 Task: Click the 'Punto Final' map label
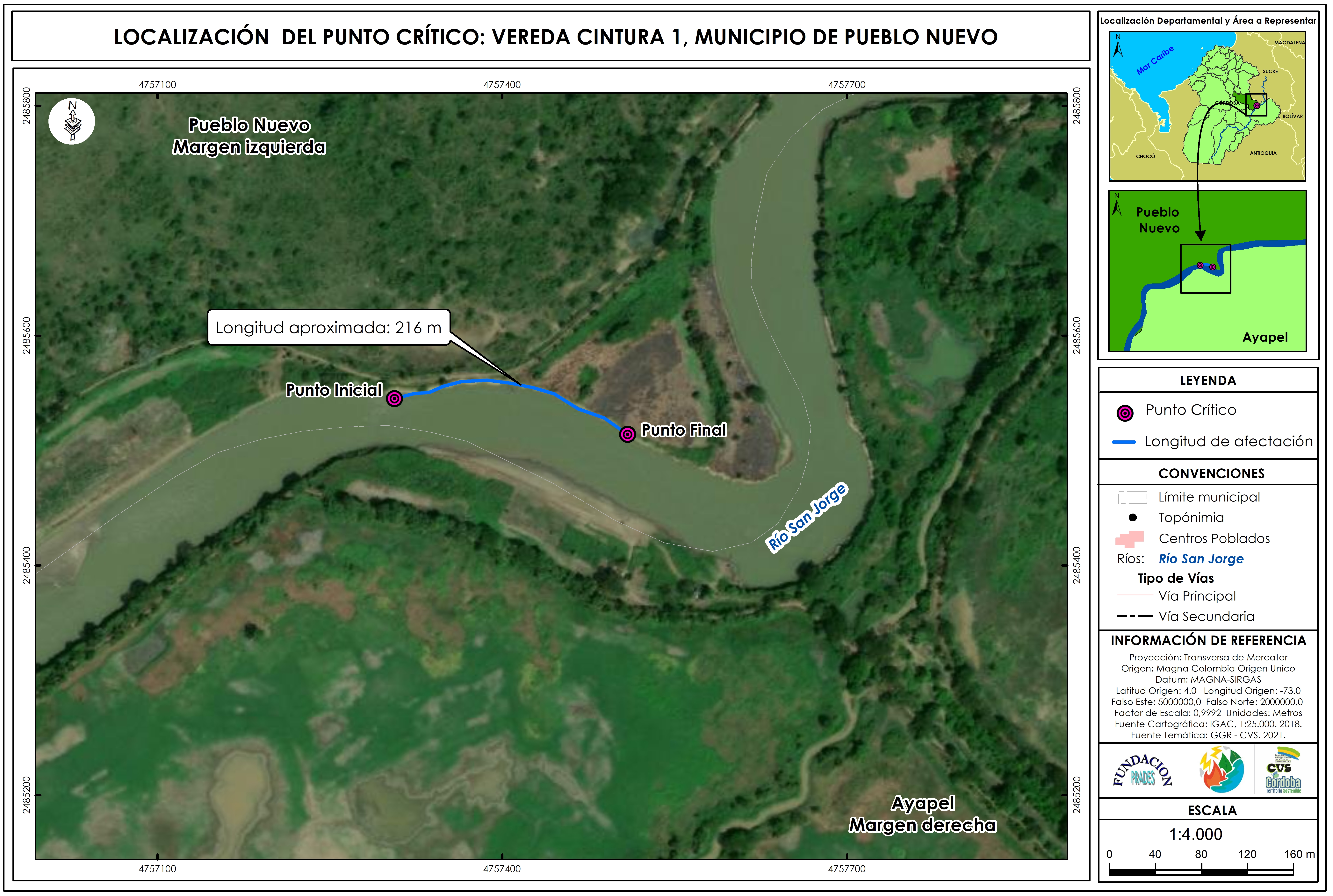pyautogui.click(x=684, y=430)
